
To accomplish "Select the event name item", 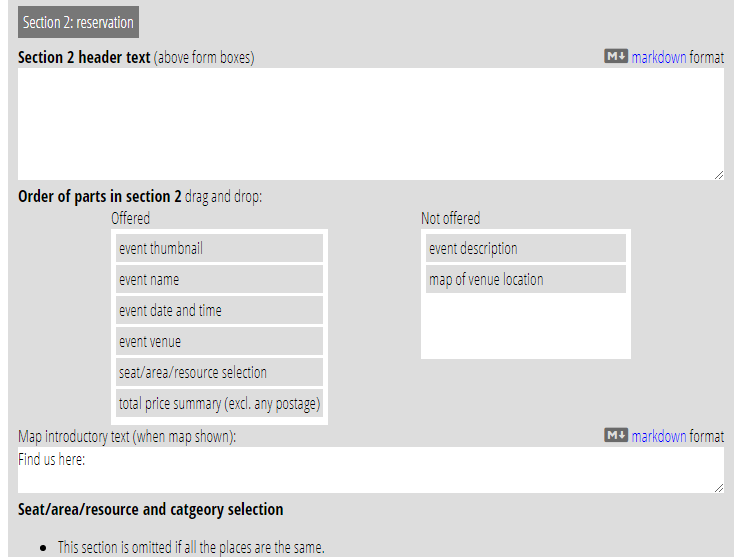I will pos(219,279).
